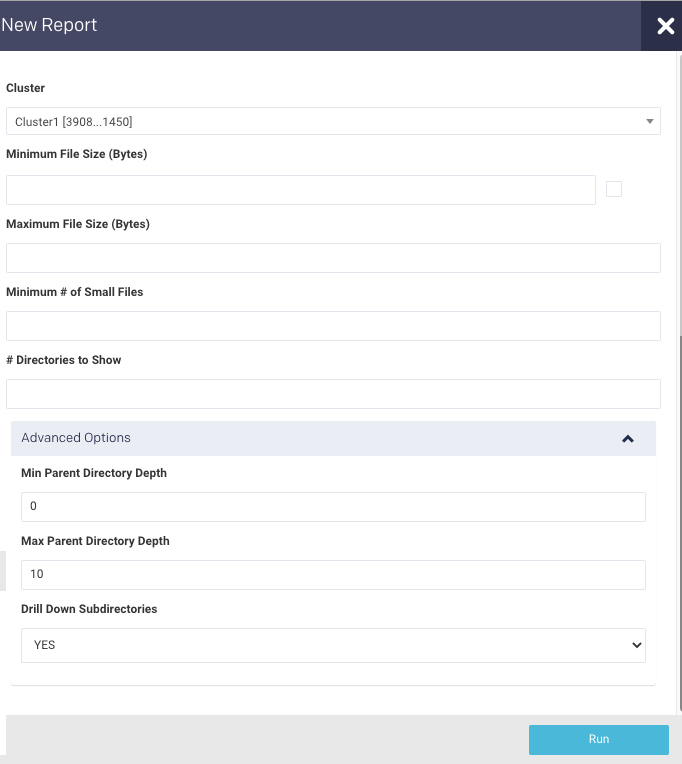The height and width of the screenshot is (764, 682).
Task: Focus the Maximum File Size input
Action: 333,258
